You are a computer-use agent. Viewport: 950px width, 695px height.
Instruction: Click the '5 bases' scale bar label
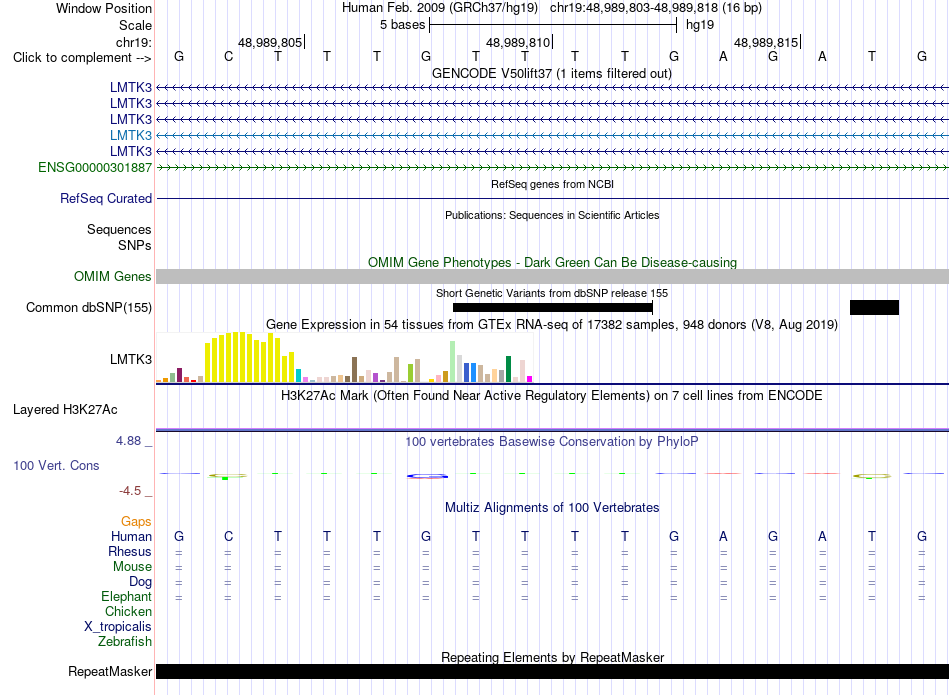pyautogui.click(x=403, y=25)
